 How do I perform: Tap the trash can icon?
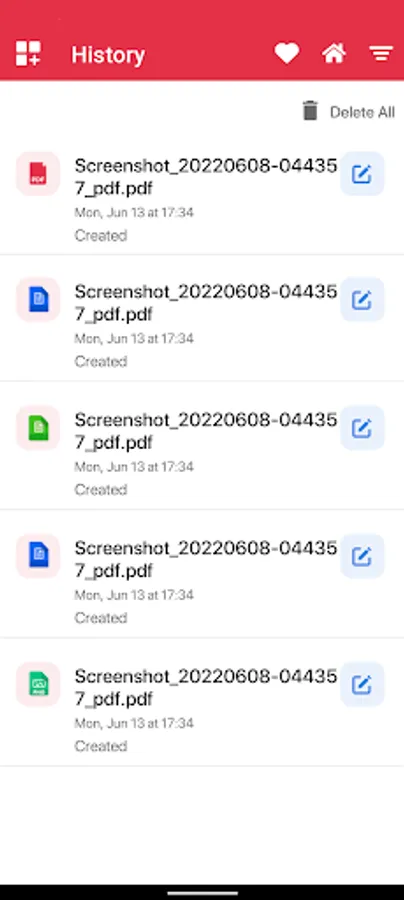click(310, 111)
